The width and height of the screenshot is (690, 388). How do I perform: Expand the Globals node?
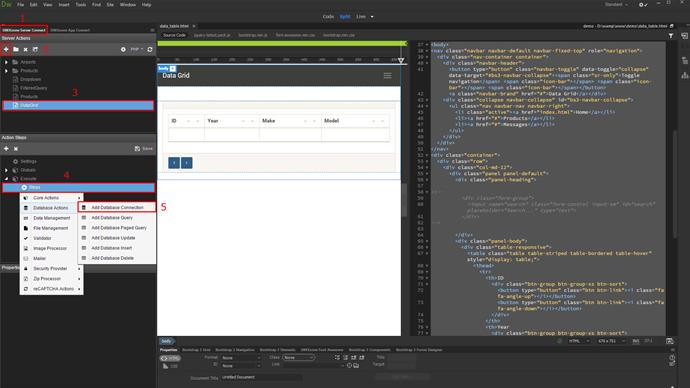pyautogui.click(x=6, y=170)
